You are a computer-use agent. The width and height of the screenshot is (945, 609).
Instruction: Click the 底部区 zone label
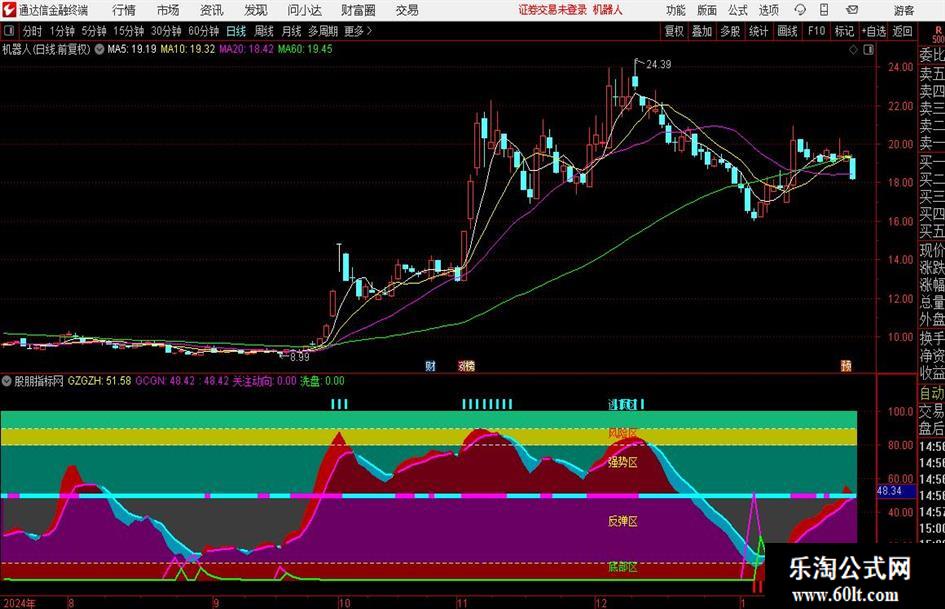(x=623, y=567)
